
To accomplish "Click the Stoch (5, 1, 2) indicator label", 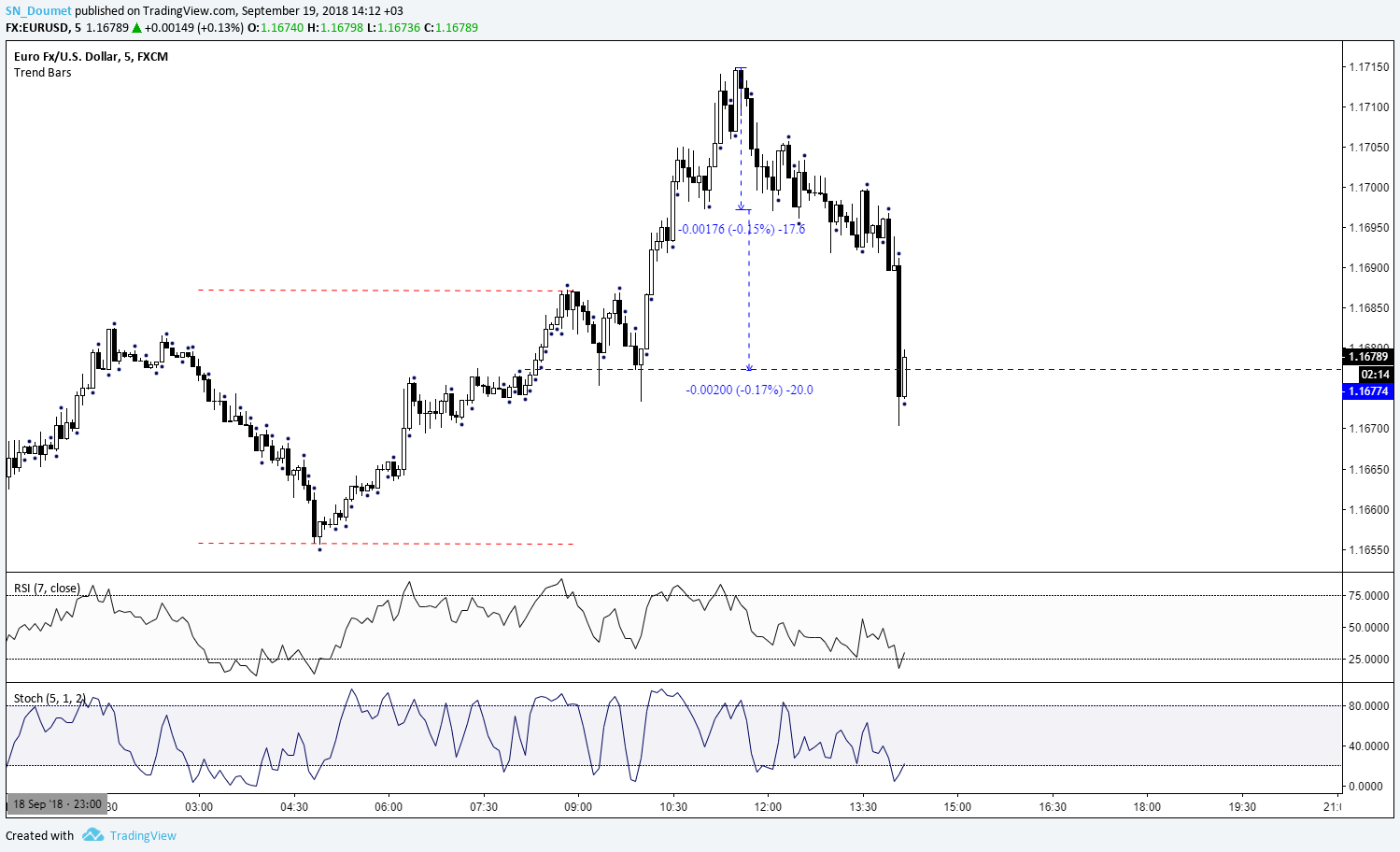I will [x=49, y=699].
